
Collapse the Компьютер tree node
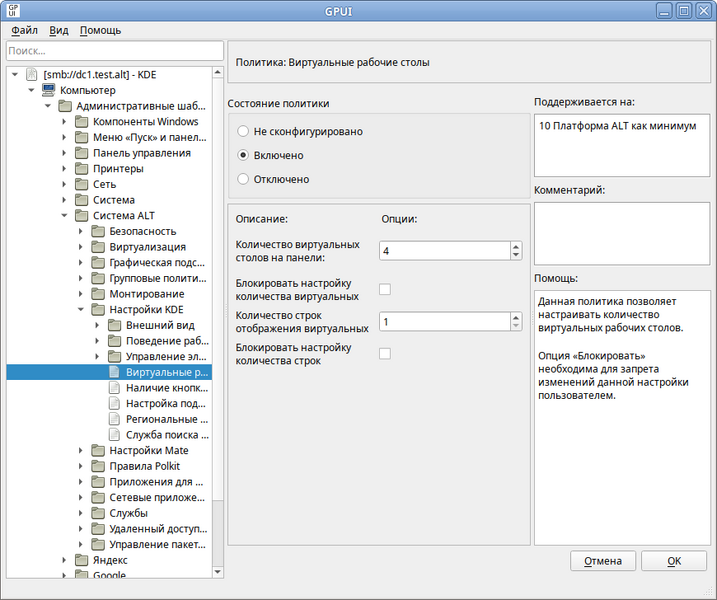tap(32, 90)
